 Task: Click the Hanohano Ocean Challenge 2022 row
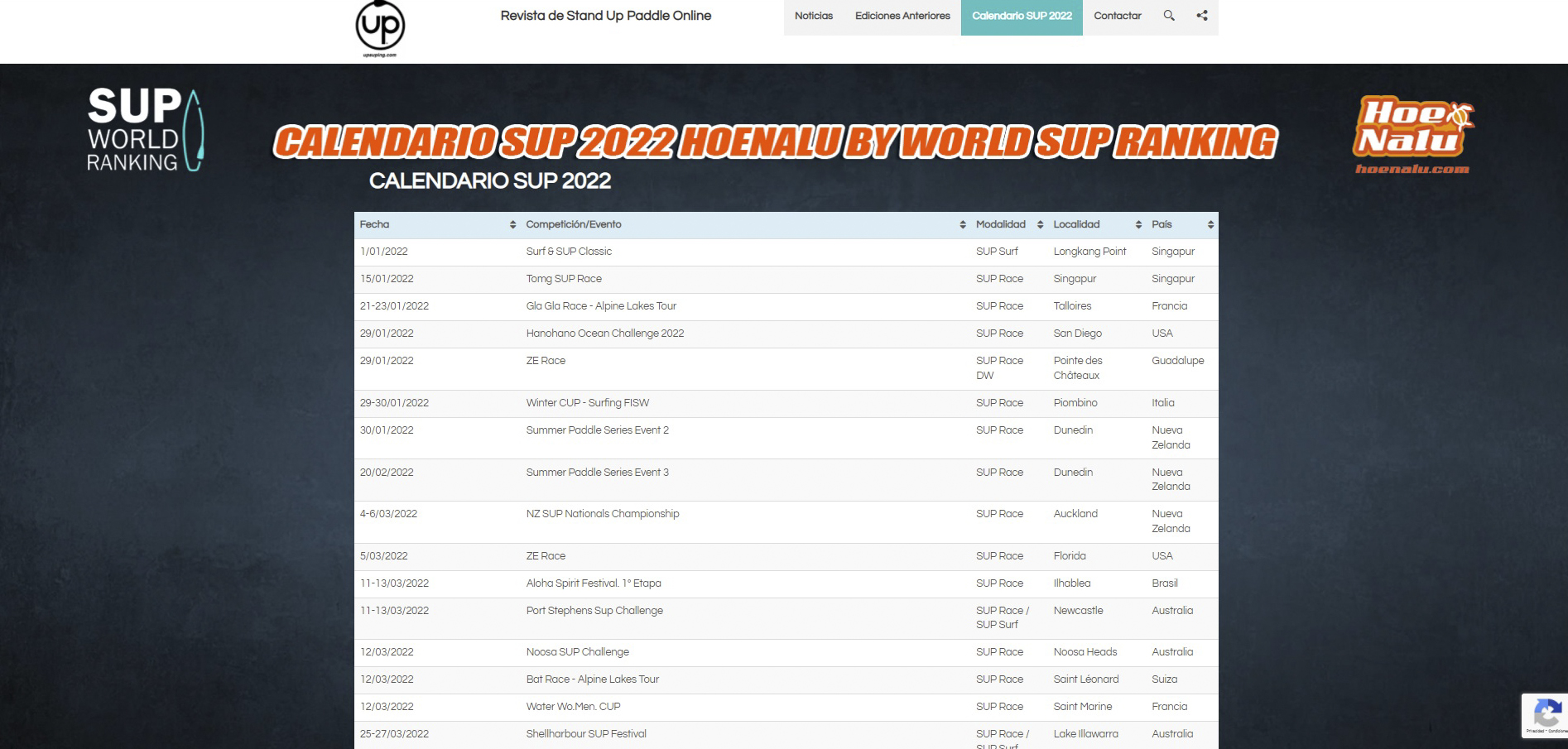coord(605,334)
